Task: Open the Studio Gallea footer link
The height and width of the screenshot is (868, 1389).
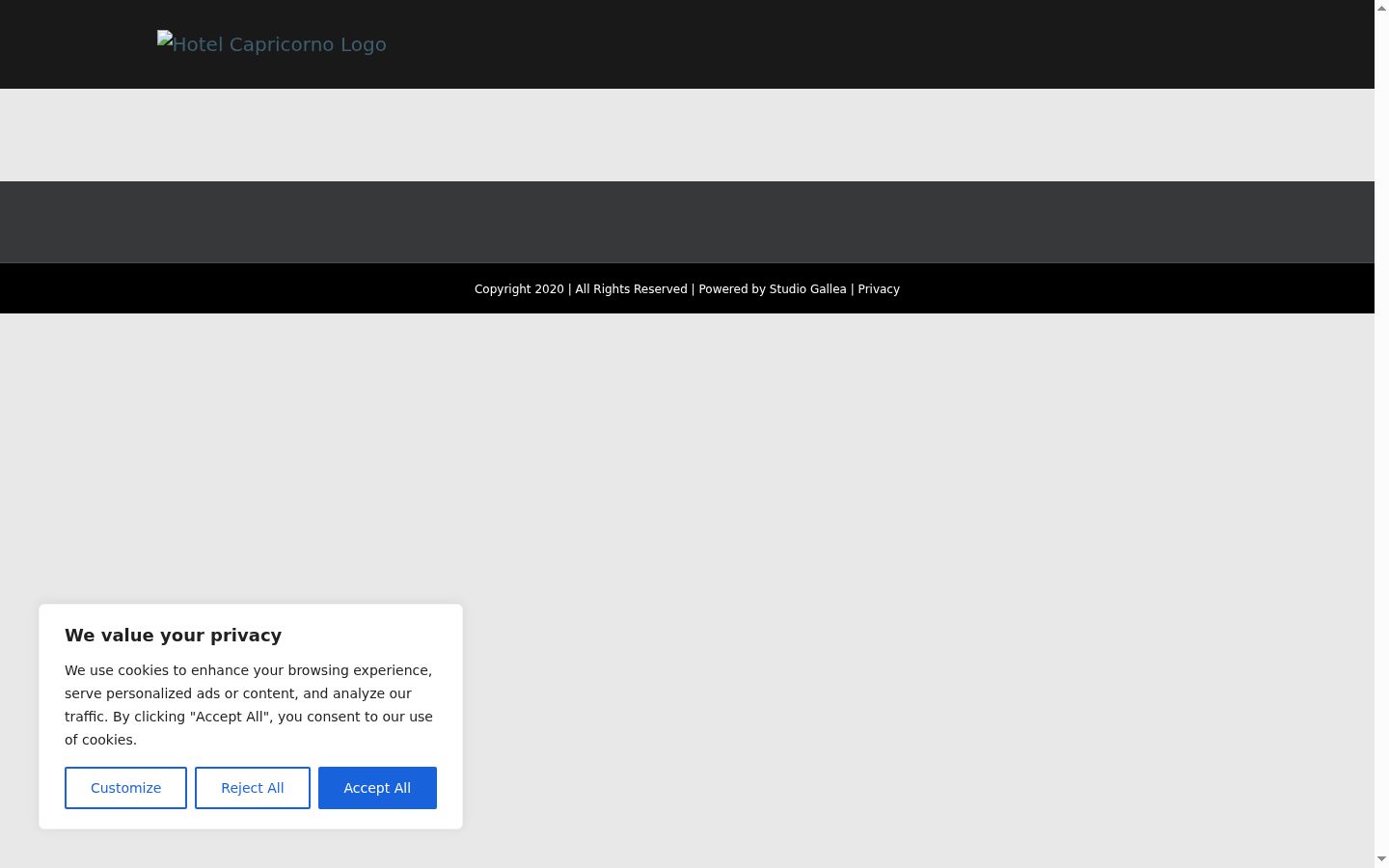Action: [x=807, y=289]
